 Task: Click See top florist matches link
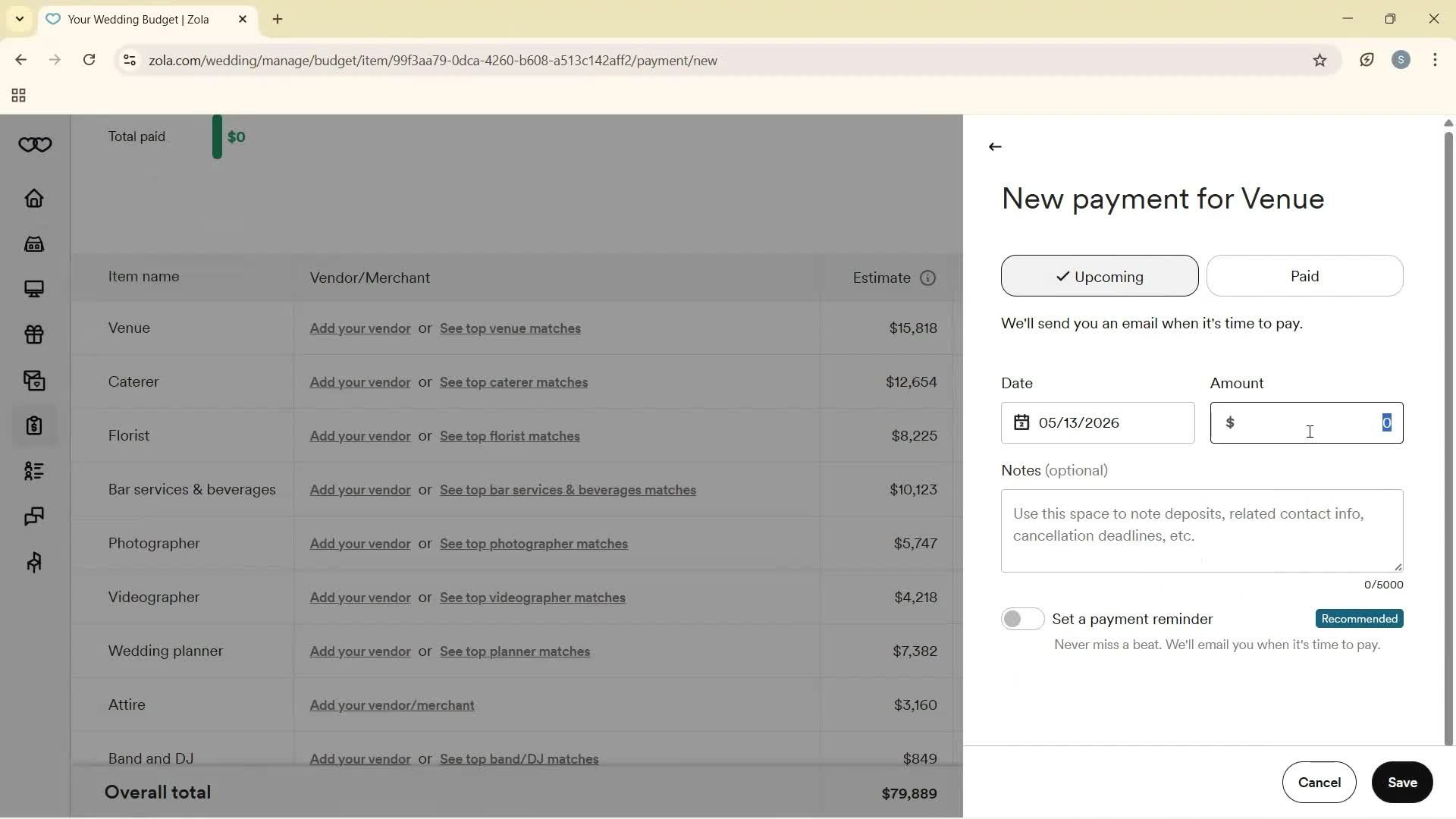coord(510,436)
